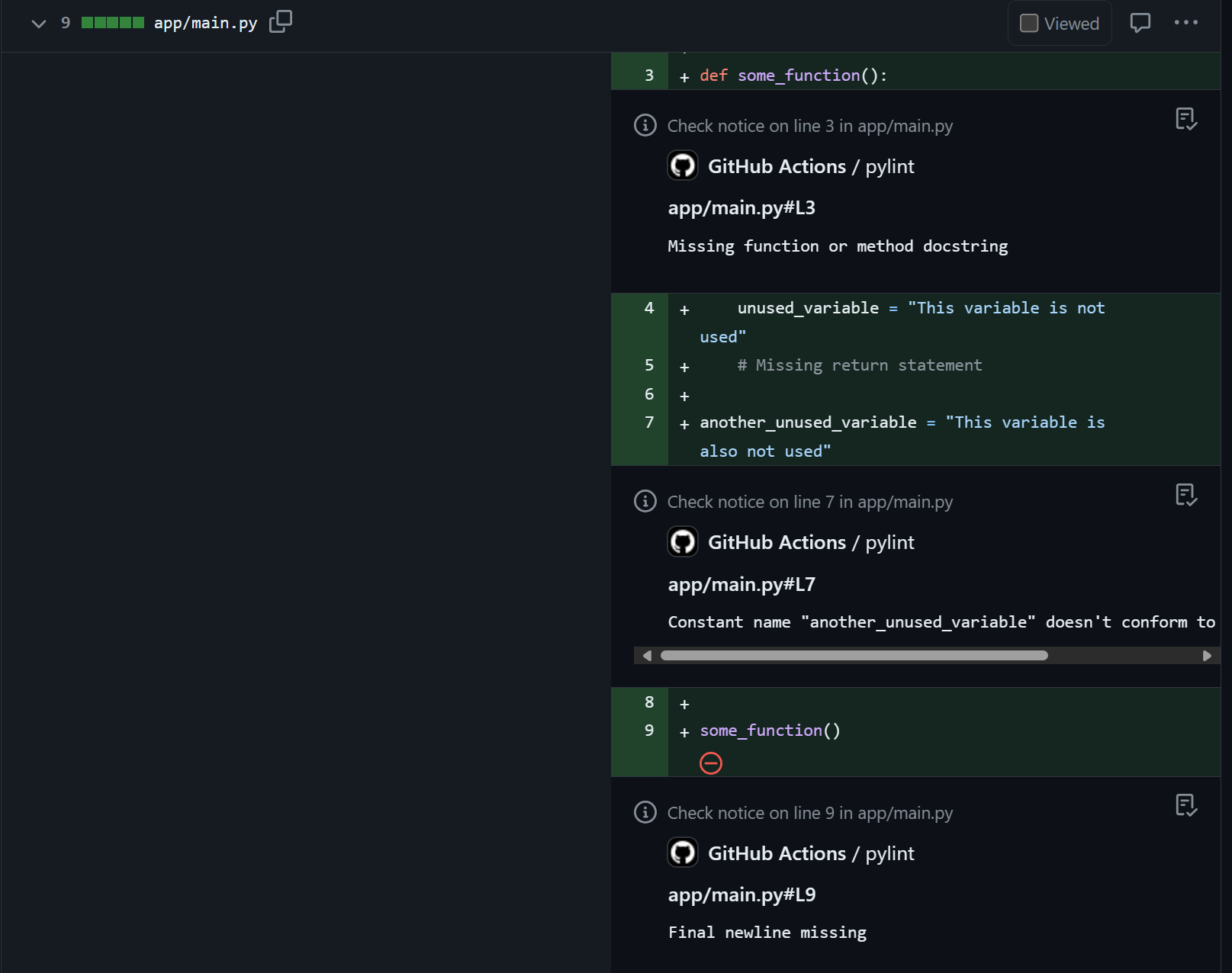Click the diff stat green blocks bar

click(x=113, y=23)
